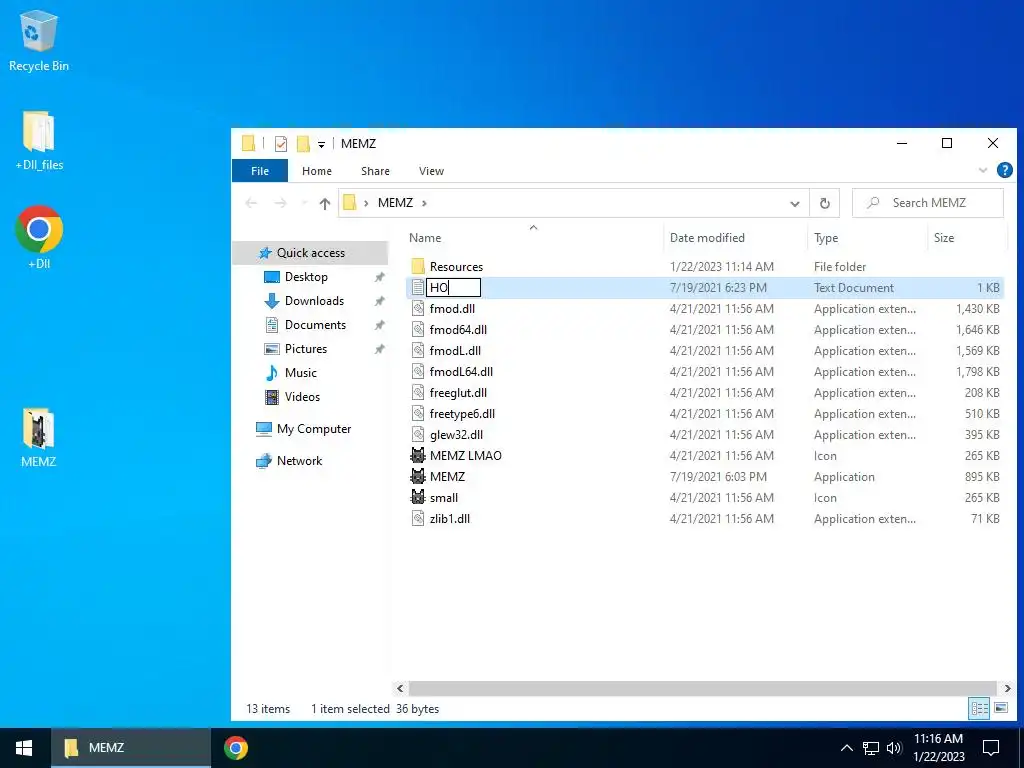Open Chrome from the taskbar
The width and height of the screenshot is (1024, 768).
pos(236,748)
